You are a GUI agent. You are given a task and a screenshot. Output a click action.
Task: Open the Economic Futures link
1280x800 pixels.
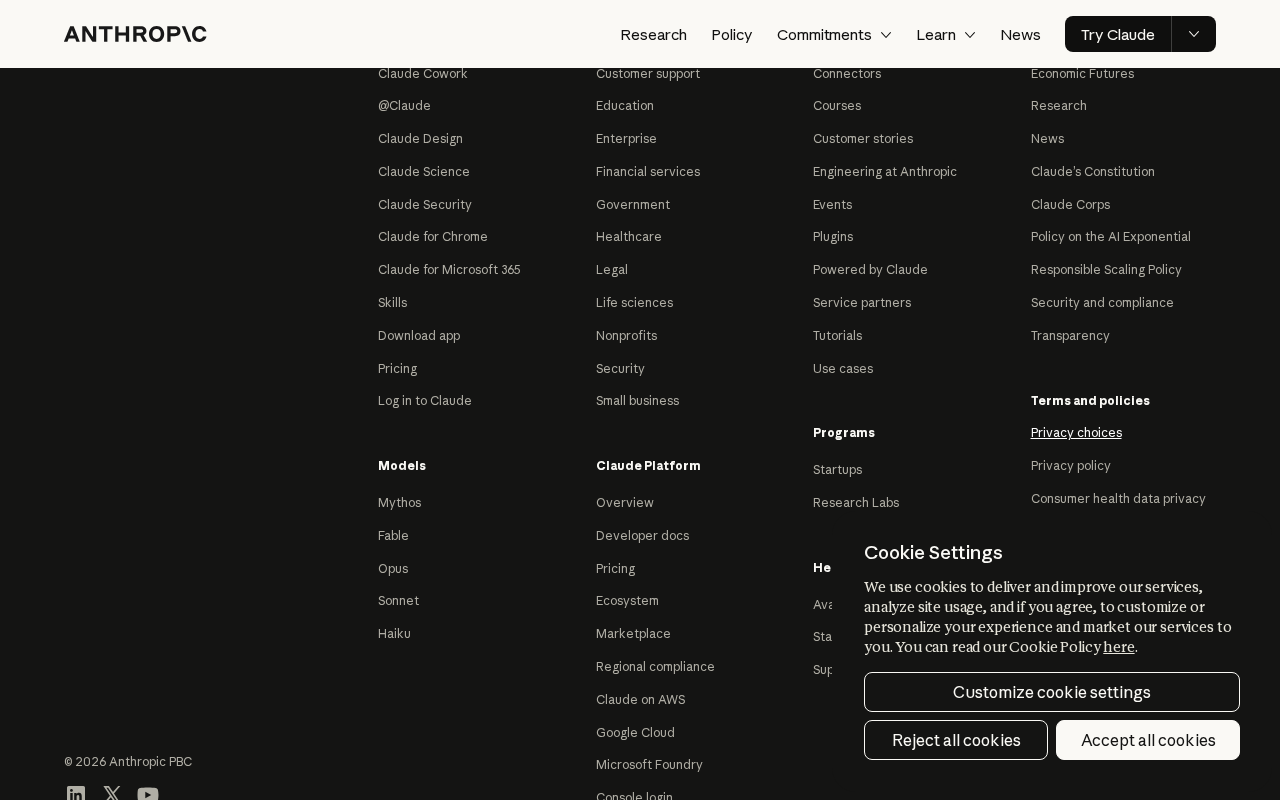click(x=1082, y=73)
